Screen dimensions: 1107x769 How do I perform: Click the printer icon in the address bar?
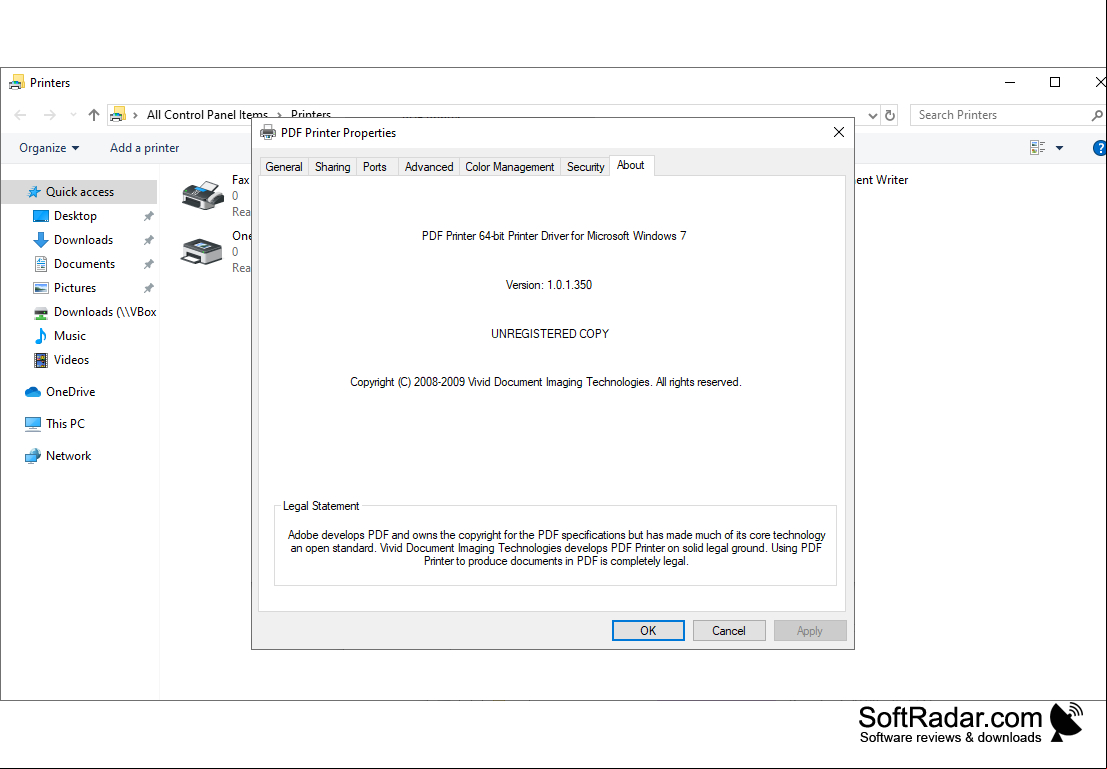[x=117, y=114]
